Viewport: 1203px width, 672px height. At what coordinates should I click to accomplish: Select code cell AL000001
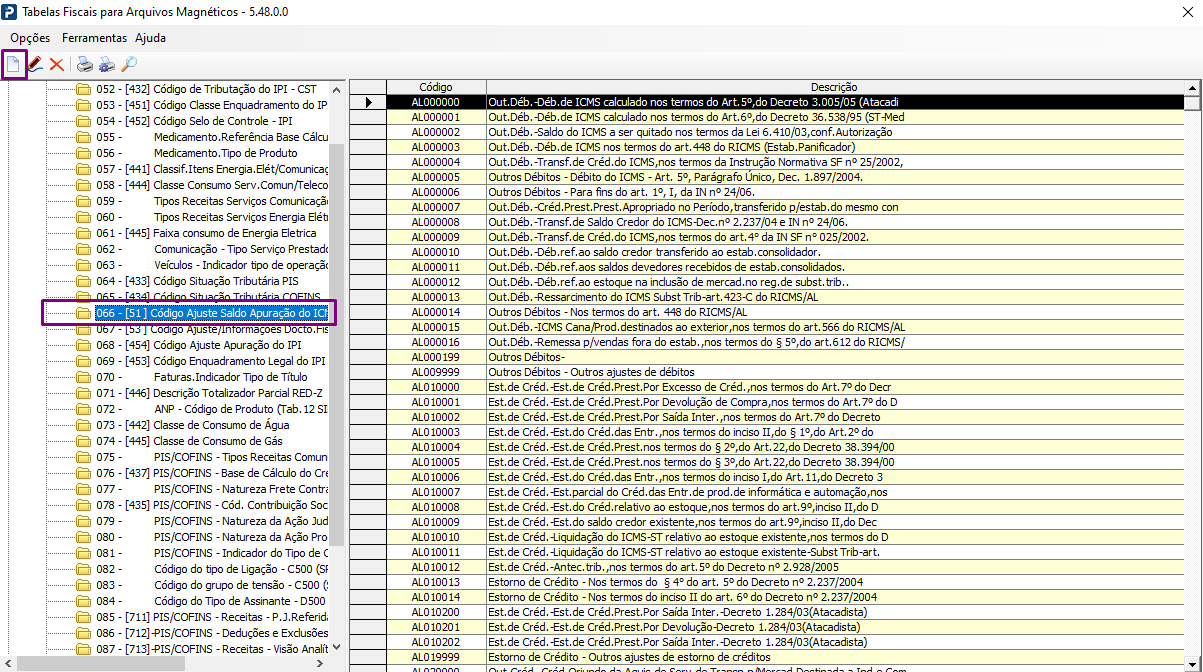coord(436,117)
